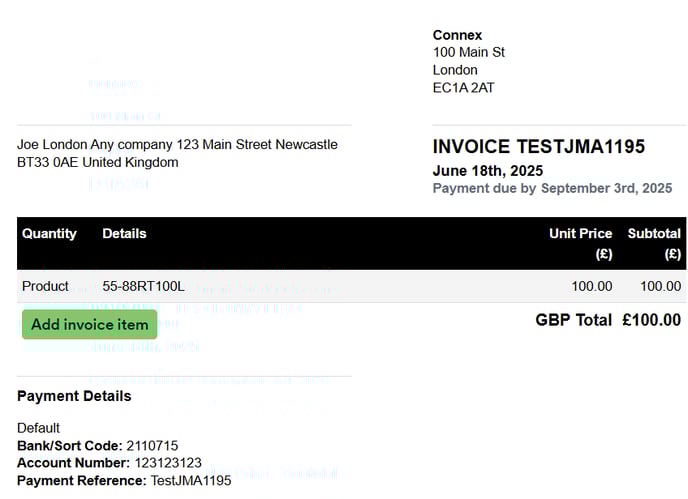Viewport: 688px width, 499px height.
Task: Click the Details column header
Action: (124, 233)
